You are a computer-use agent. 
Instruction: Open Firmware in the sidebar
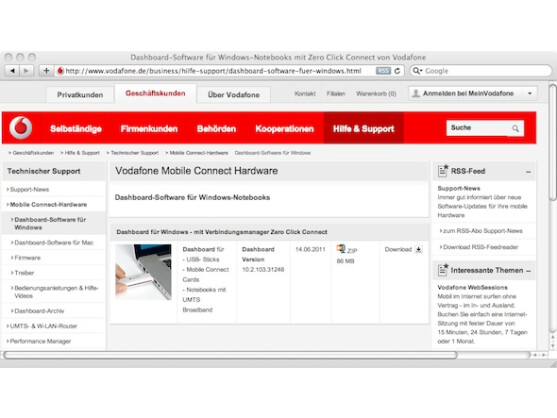point(27,258)
